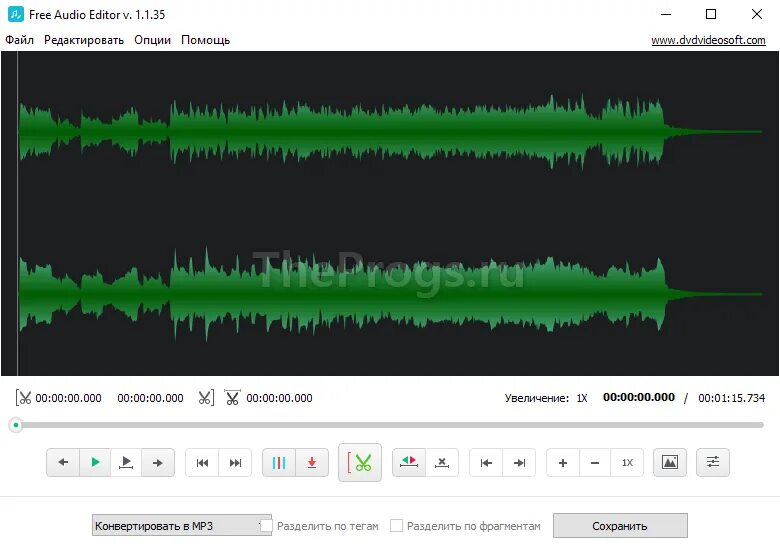Open the cover image picture button
Viewport: 780px width, 554px height.
point(670,462)
